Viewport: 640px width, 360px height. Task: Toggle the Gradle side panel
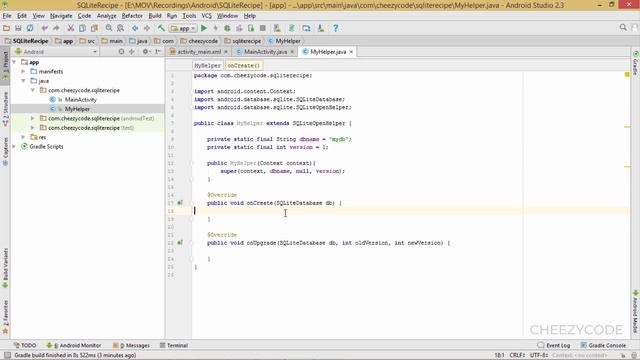(x=636, y=63)
